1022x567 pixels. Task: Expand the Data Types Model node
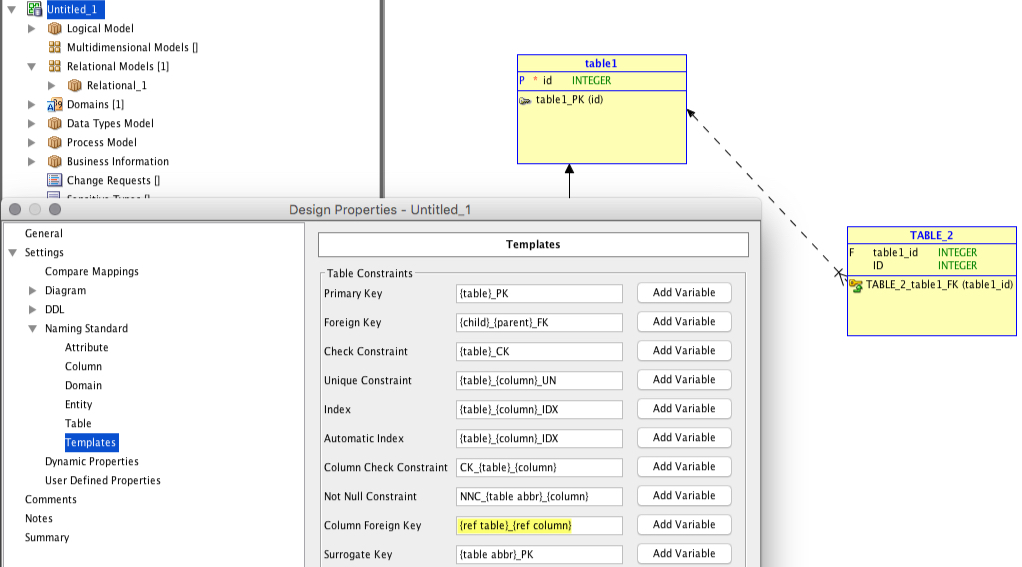coord(31,123)
